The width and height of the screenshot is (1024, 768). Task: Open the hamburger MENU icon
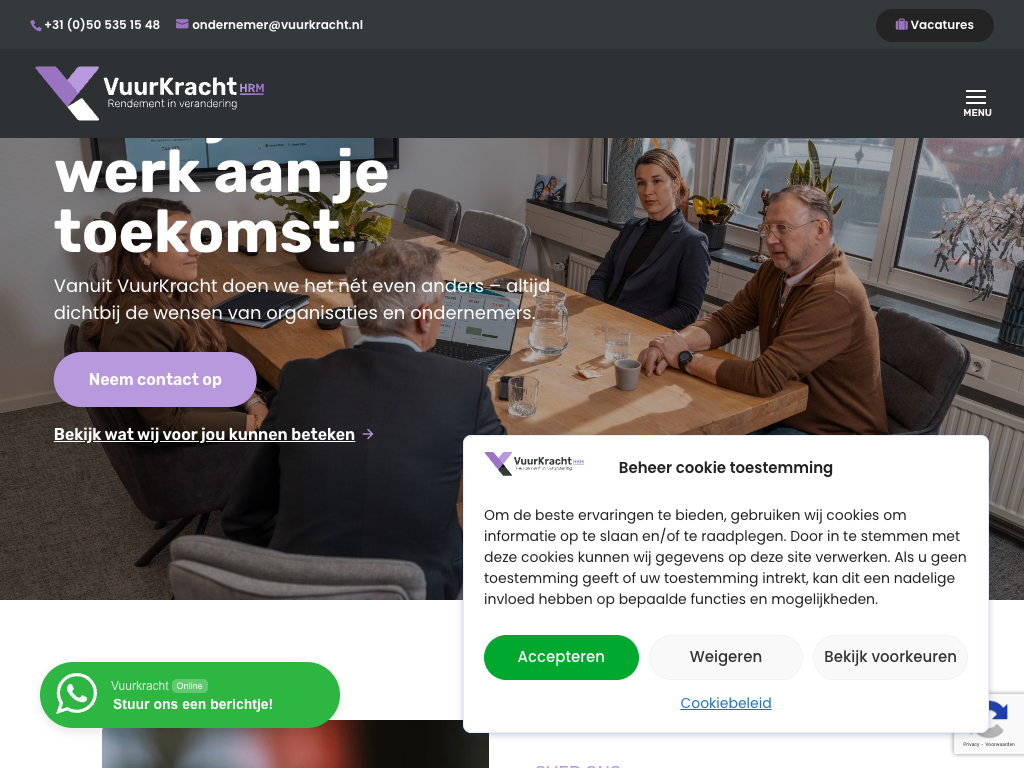click(x=976, y=103)
